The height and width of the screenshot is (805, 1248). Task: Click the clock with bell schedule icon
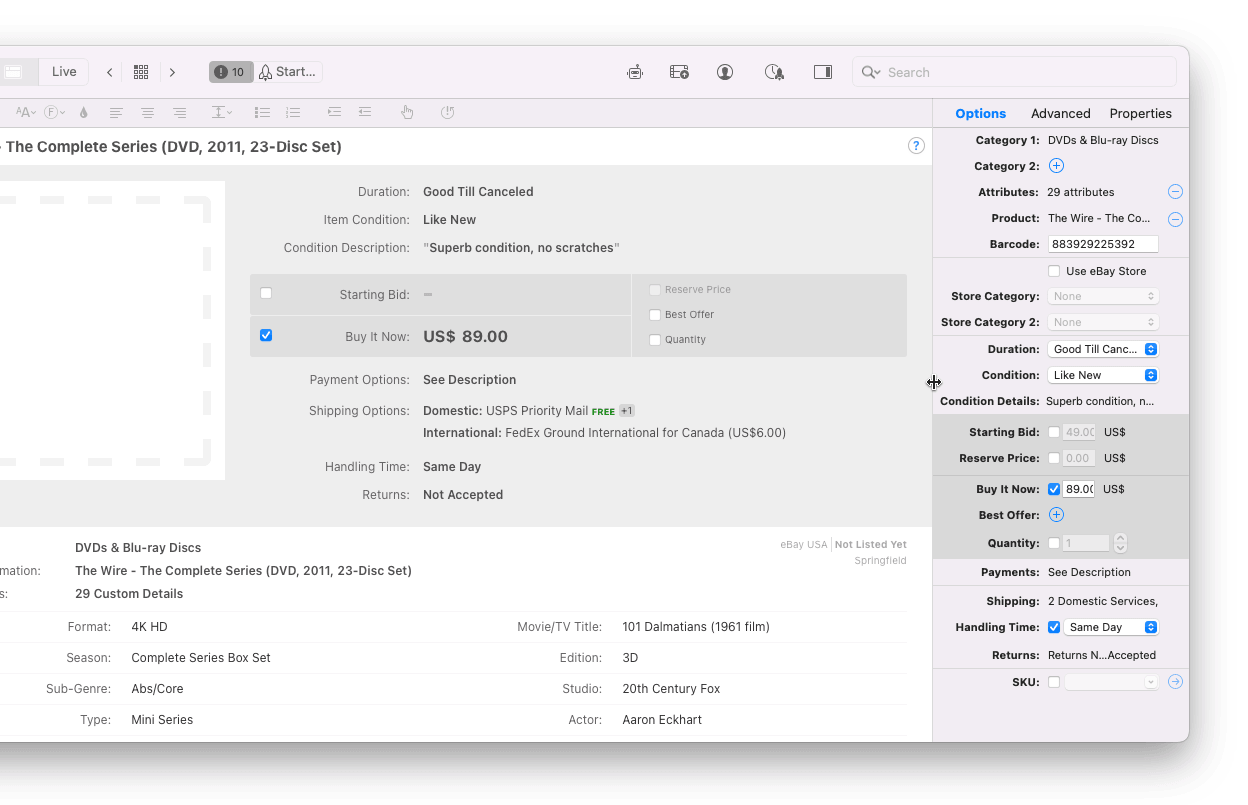(x=774, y=72)
